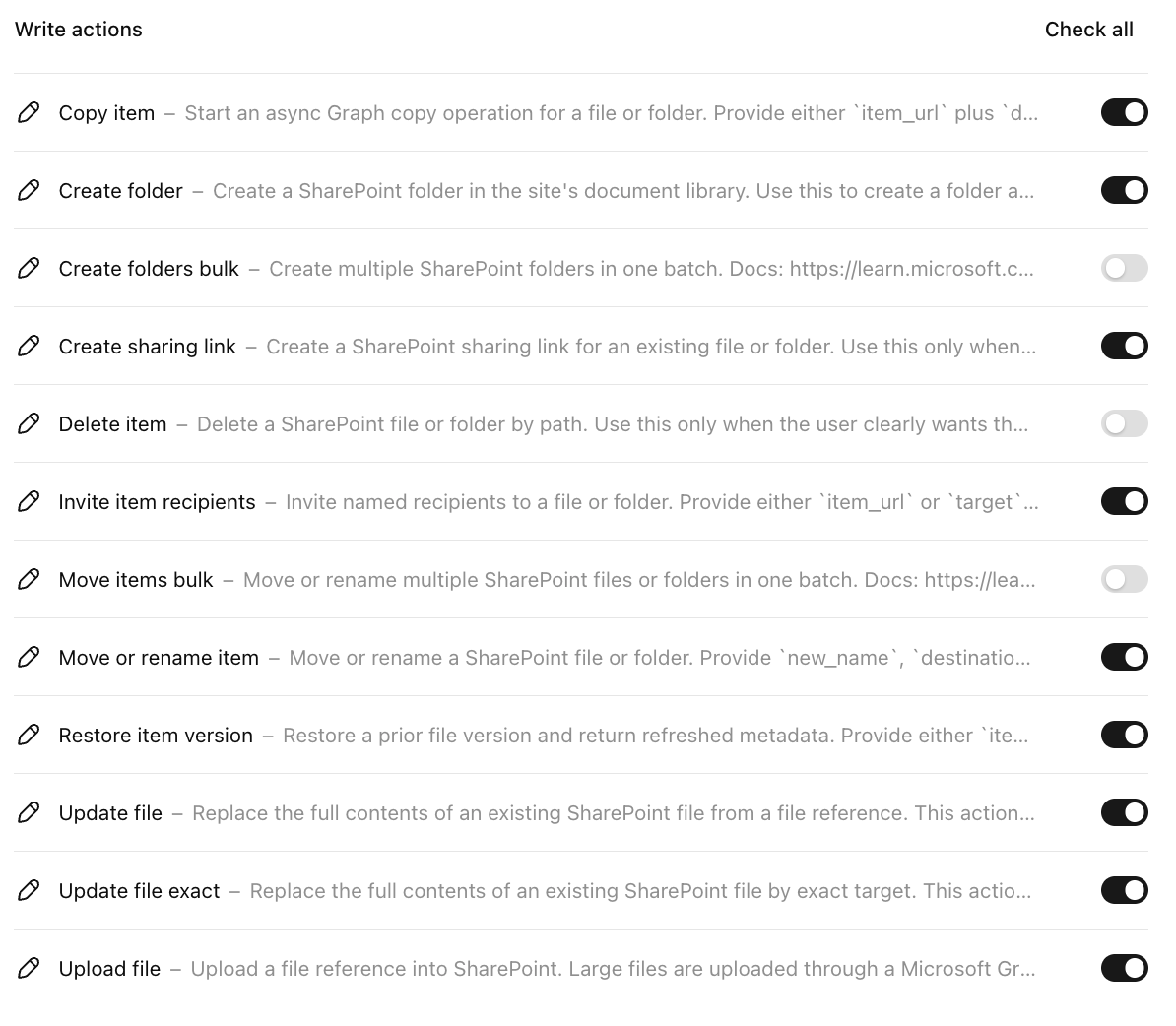This screenshot has height=1026, width=1176.
Task: Click the pencil icon next to Delete item
Action: coord(29,423)
